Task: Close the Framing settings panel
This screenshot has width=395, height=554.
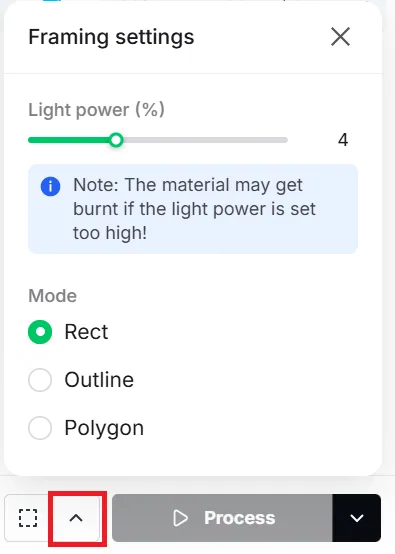Action: click(x=340, y=37)
